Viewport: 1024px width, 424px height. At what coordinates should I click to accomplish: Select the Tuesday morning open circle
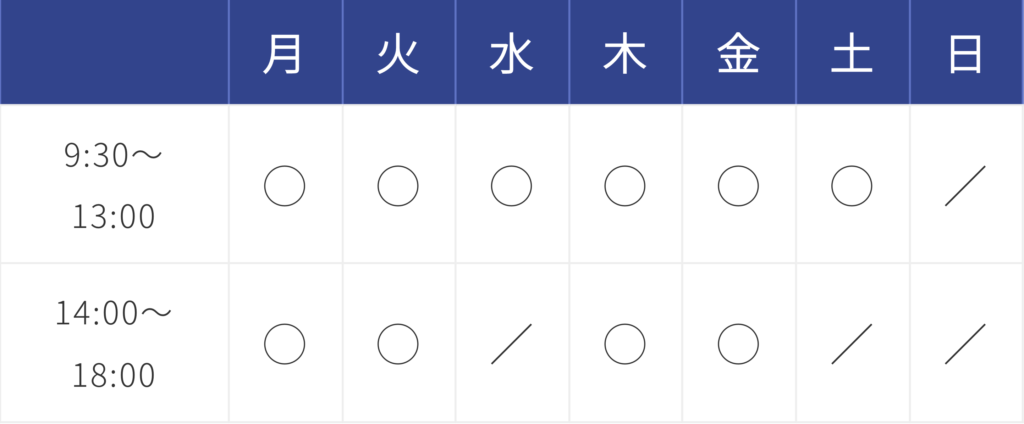398,186
